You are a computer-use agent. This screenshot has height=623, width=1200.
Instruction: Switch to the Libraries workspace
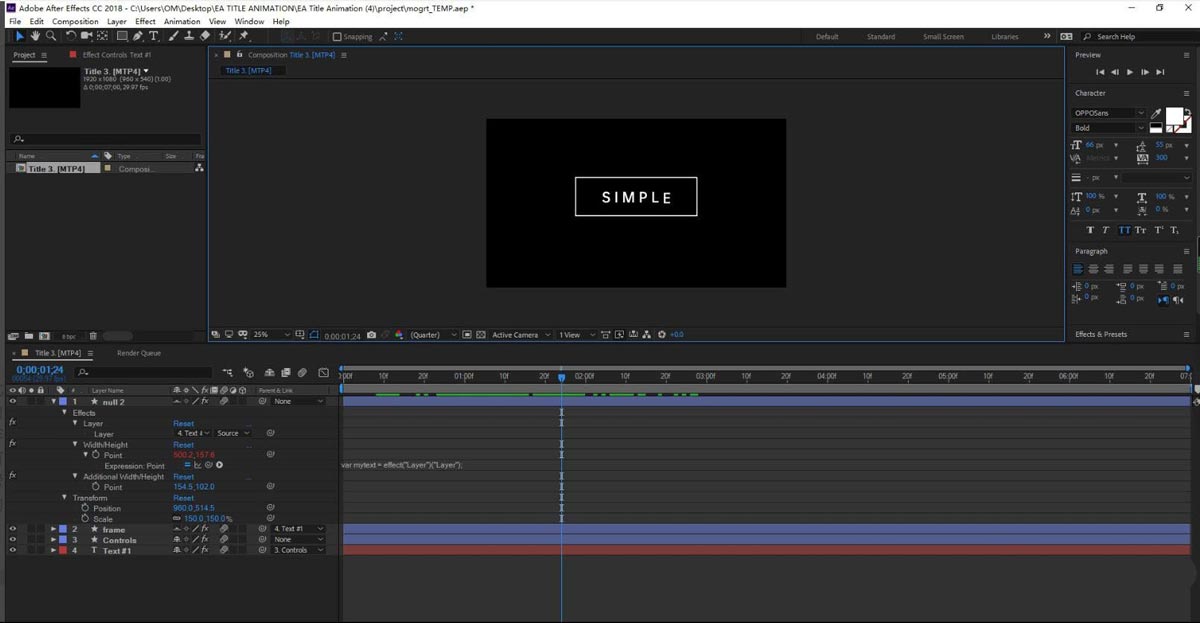coord(1005,37)
